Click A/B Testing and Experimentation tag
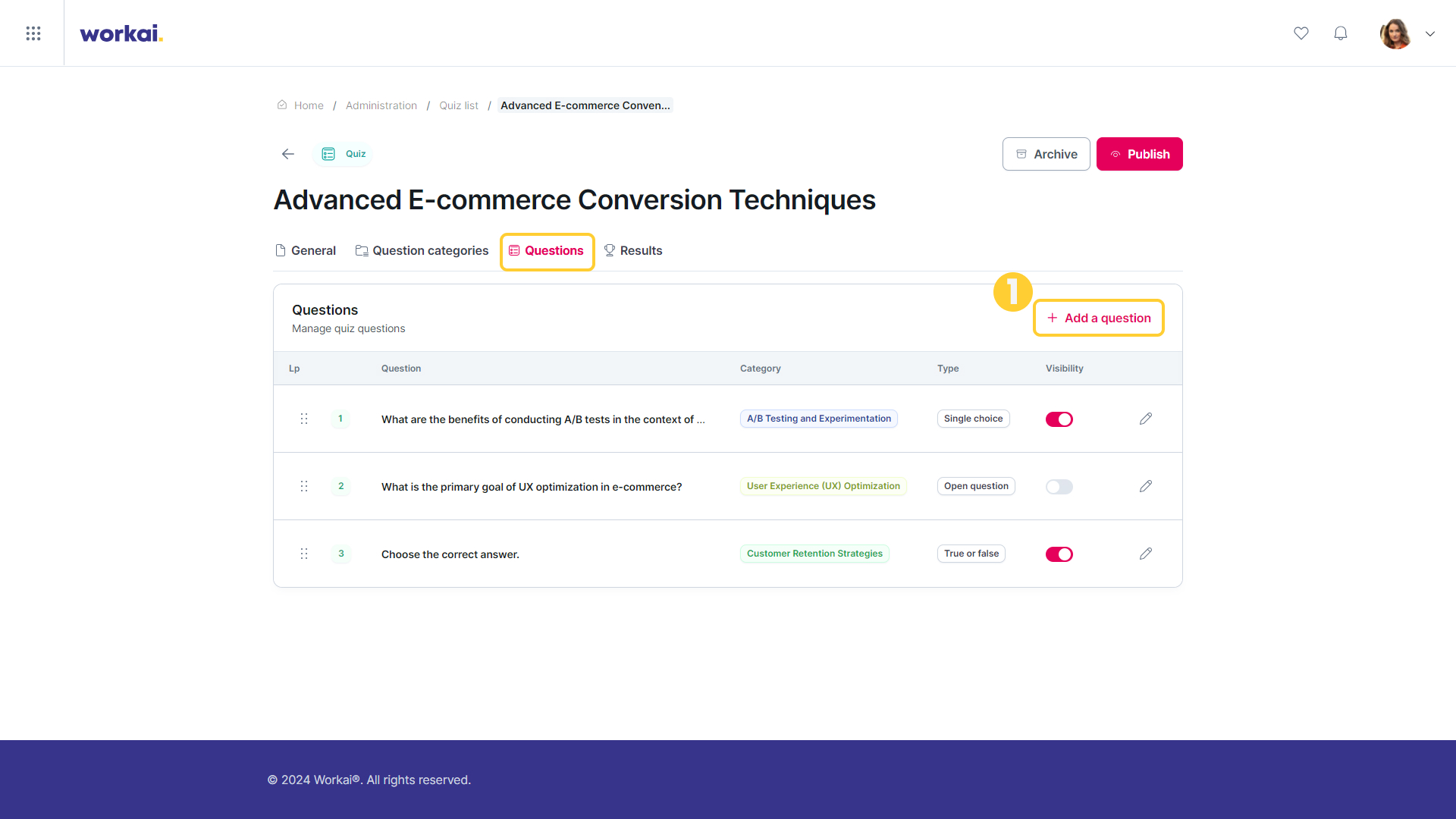This screenshot has width=1456, height=819. coord(819,419)
